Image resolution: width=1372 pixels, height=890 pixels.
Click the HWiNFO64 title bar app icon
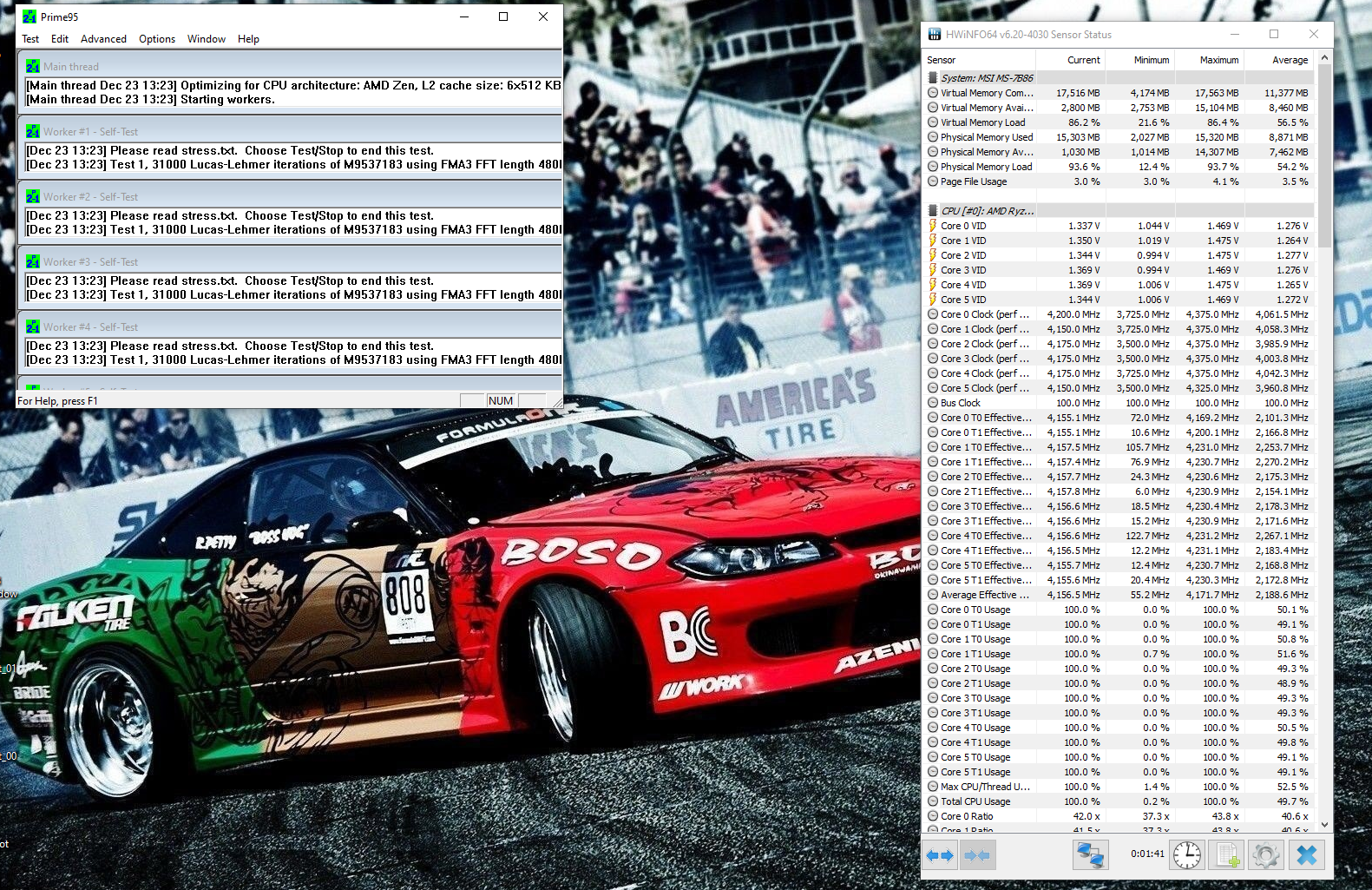click(x=935, y=34)
